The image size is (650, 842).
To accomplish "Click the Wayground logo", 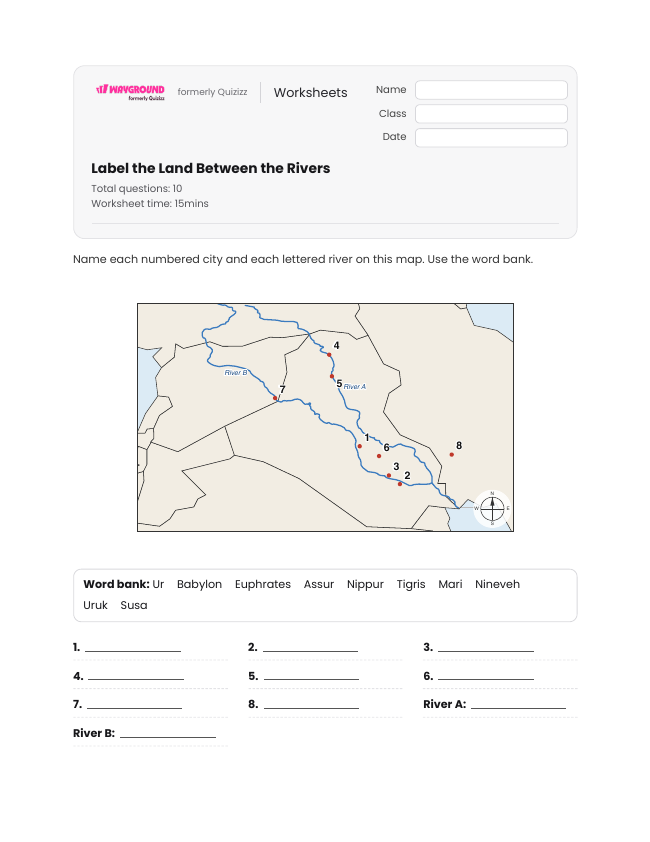I will click(x=130, y=91).
